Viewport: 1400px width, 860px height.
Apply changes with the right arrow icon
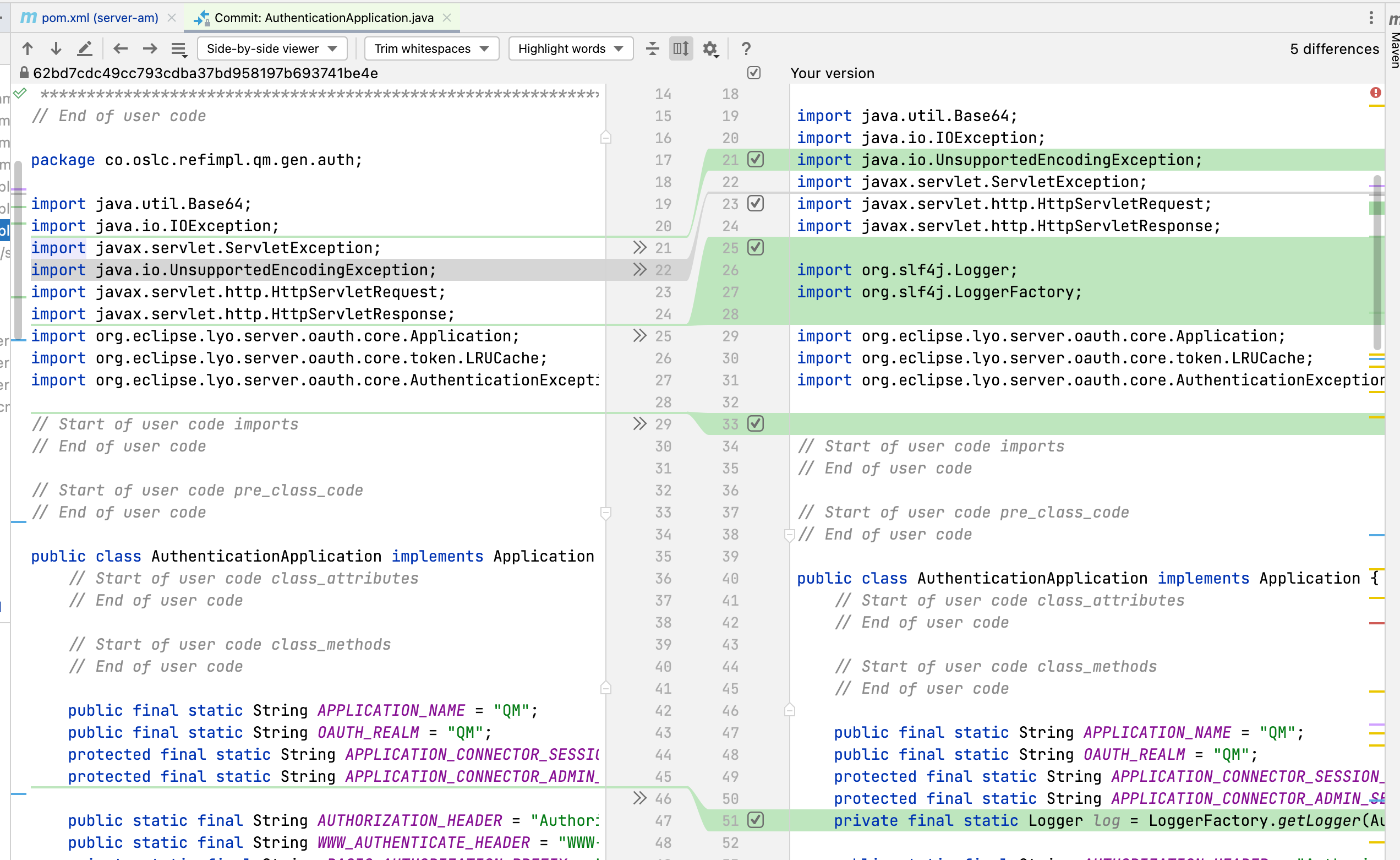[150, 48]
